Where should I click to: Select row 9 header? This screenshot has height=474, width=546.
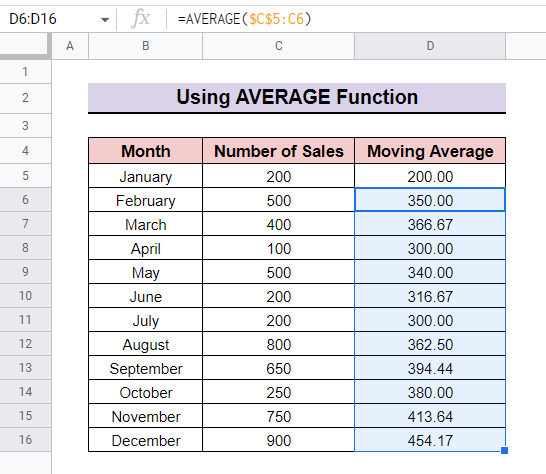pyautogui.click(x=25, y=272)
